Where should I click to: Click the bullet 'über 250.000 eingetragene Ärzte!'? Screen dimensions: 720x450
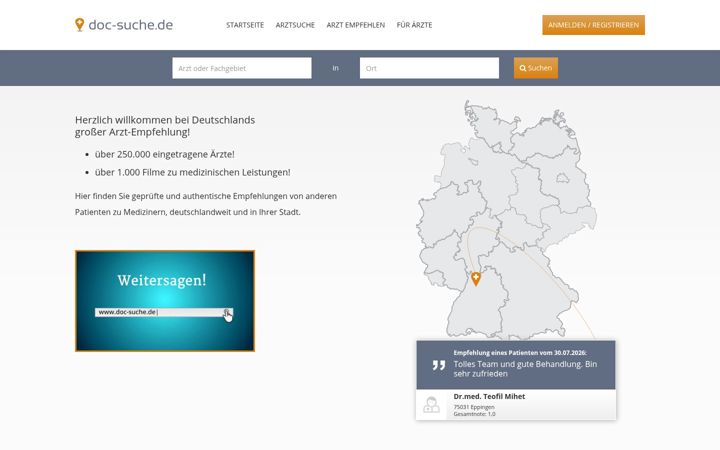click(x=164, y=154)
